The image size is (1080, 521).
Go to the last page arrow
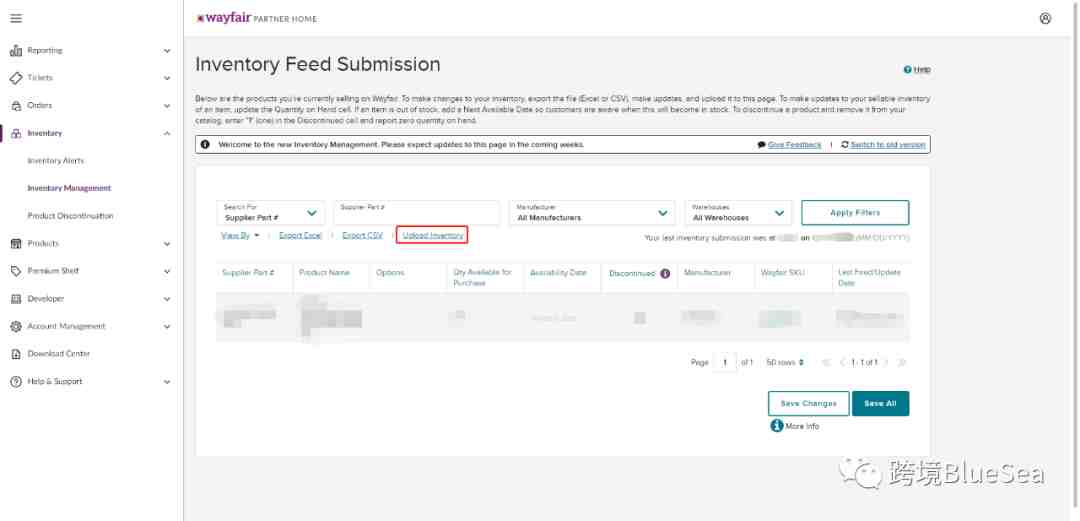902,362
